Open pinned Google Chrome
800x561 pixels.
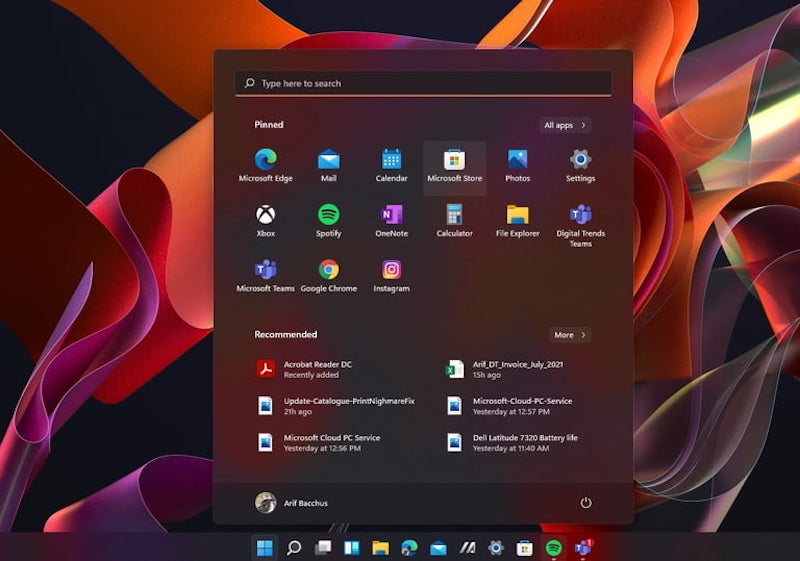(328, 275)
